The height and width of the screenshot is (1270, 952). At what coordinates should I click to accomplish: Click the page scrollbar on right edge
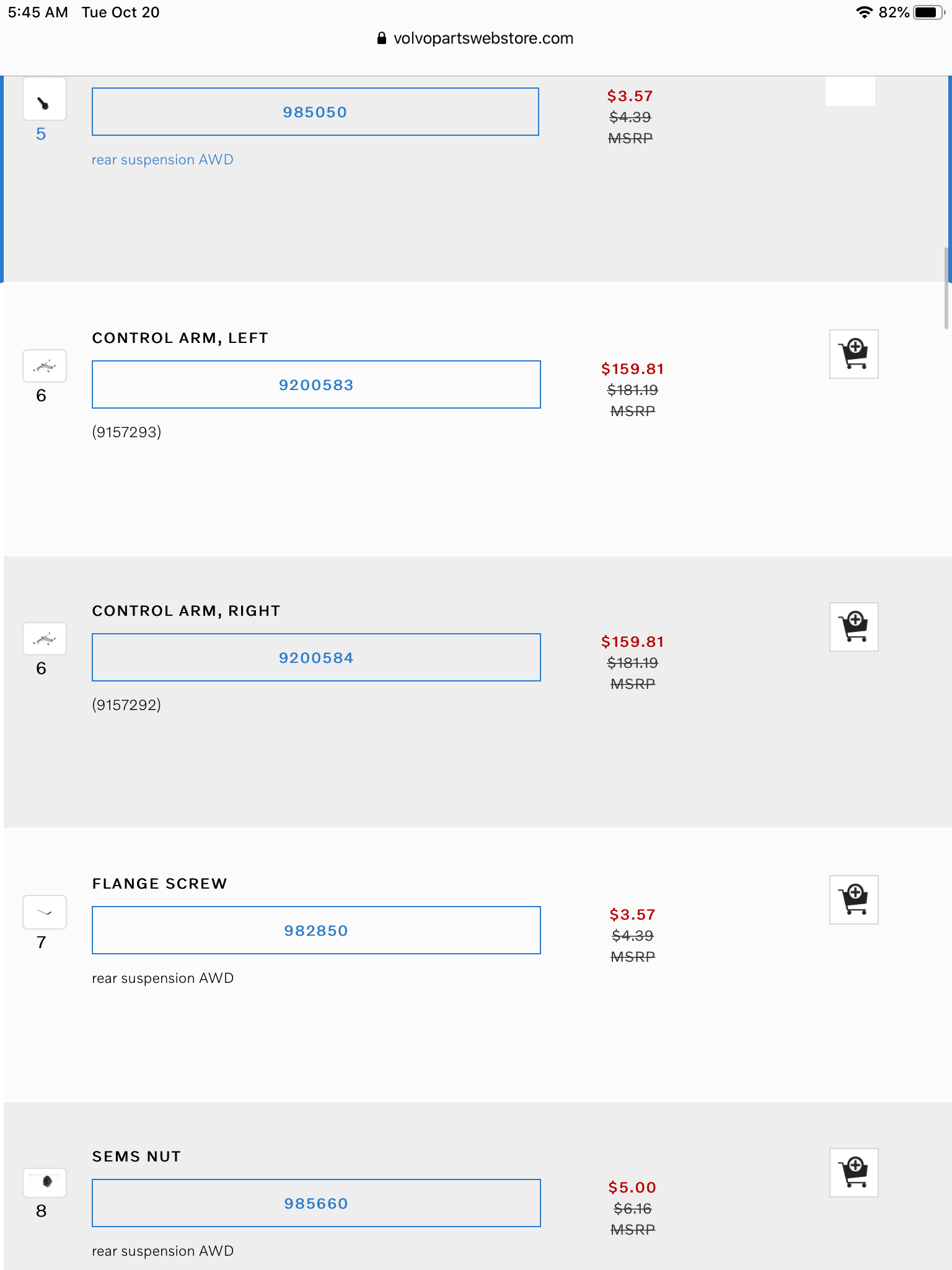click(x=946, y=288)
